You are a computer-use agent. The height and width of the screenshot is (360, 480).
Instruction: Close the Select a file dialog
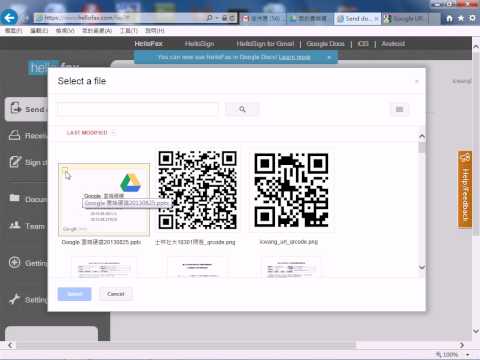pos(417,81)
